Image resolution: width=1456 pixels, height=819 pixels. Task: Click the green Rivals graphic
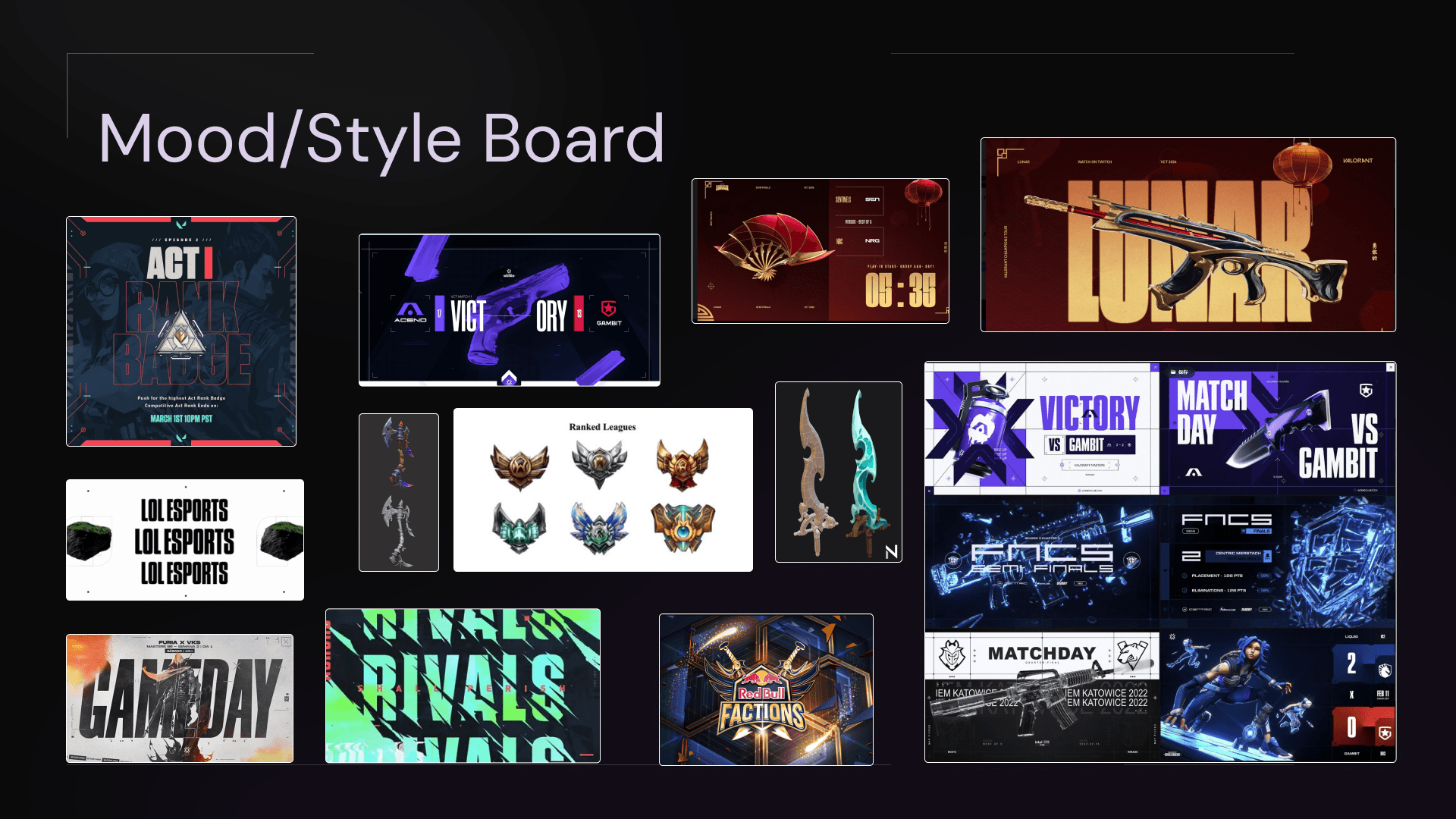(x=463, y=686)
